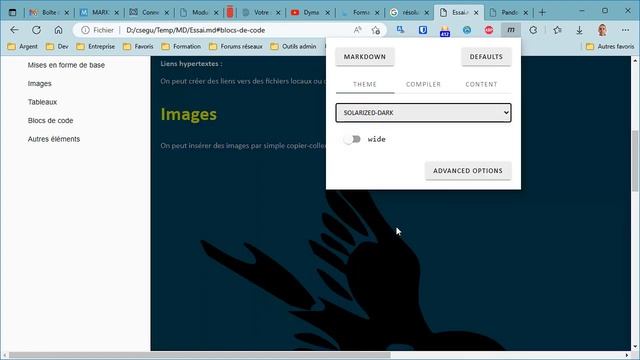Toggle the wide layout switch

point(352,139)
